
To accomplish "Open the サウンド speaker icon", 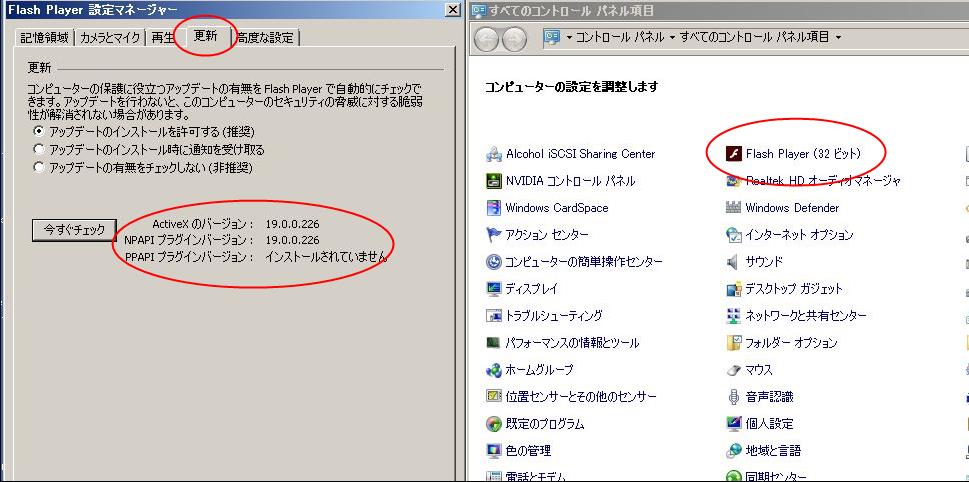I will (x=734, y=262).
